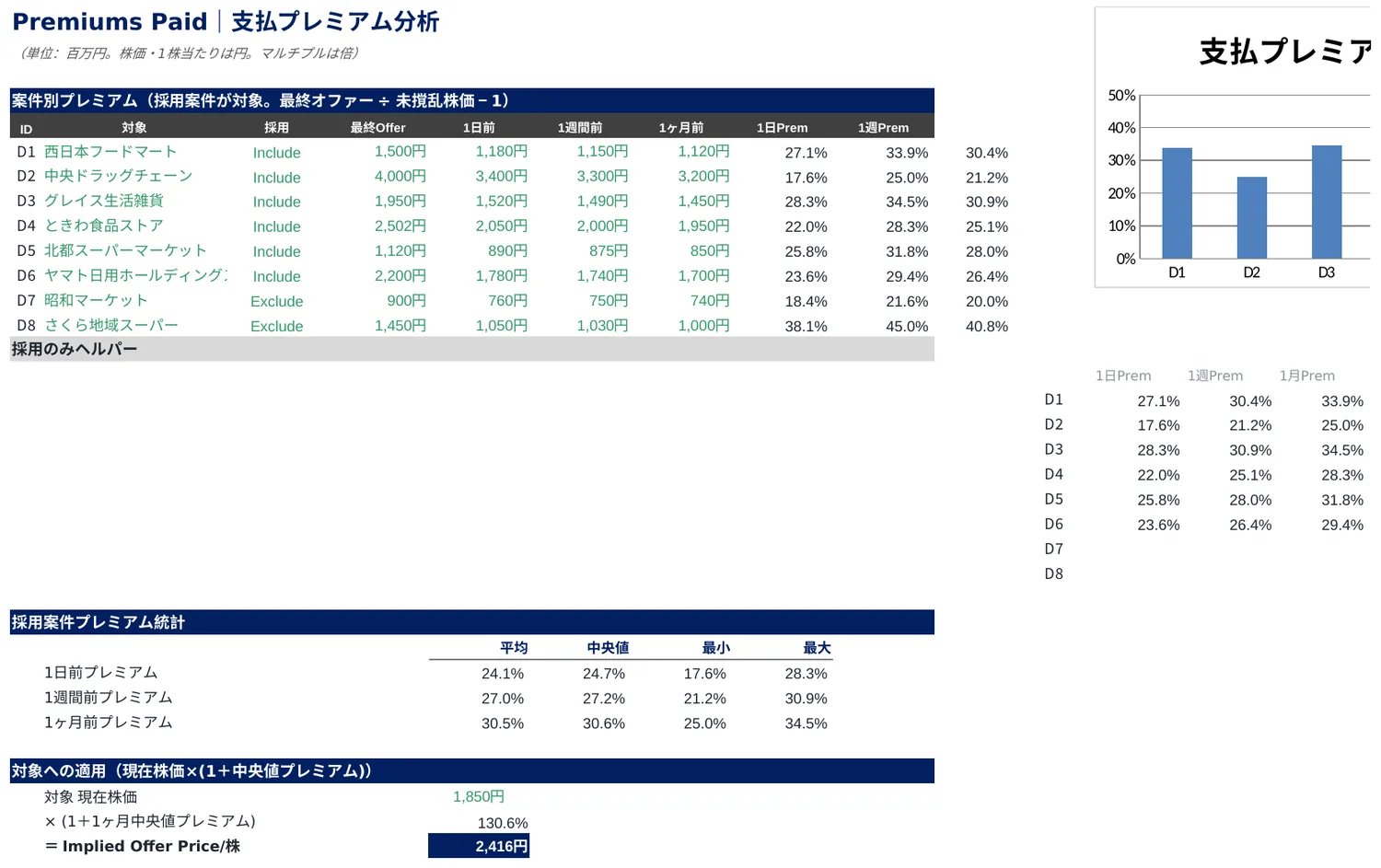Click the = Implied Offer Price/株 label

(x=143, y=846)
